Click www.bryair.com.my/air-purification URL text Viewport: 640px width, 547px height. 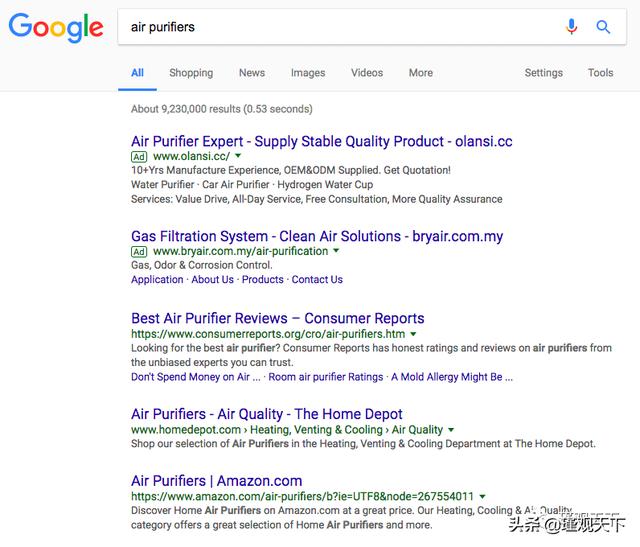(240, 251)
